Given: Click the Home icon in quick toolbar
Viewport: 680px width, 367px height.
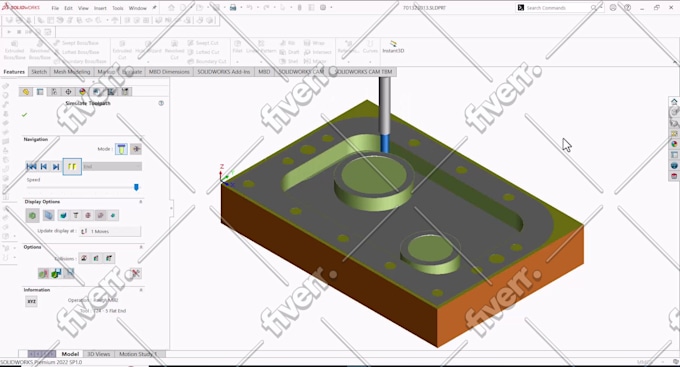Looking at the screenshot, I should click(171, 8).
